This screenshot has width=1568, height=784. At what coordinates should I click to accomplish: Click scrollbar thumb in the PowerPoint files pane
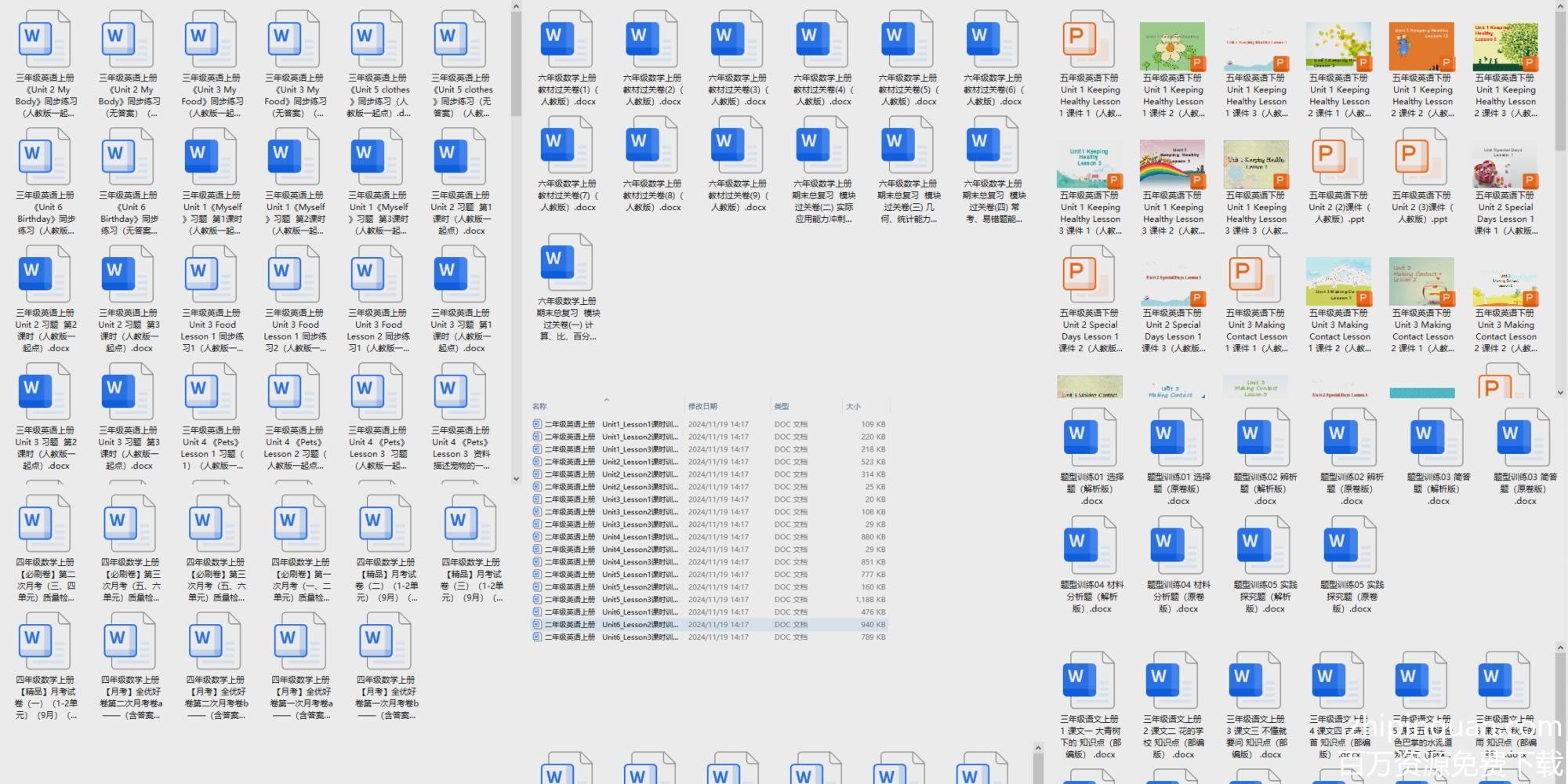1560,78
